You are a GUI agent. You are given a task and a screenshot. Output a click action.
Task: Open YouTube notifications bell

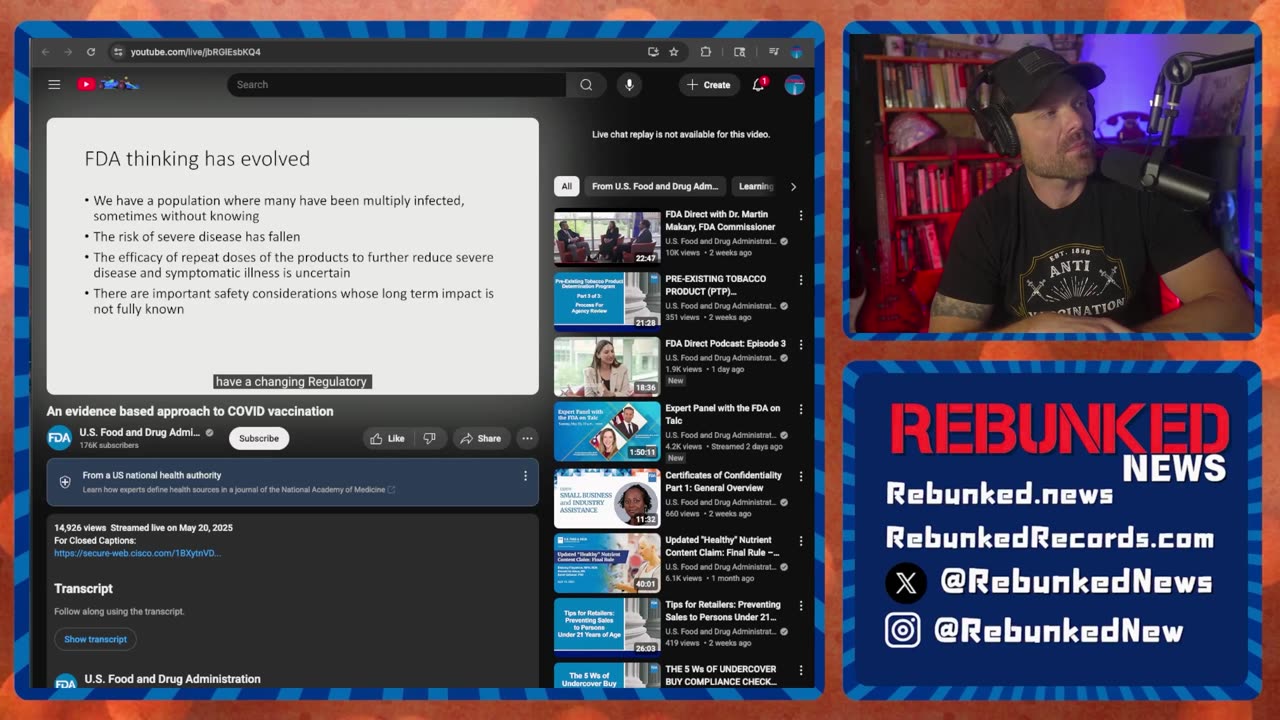pyautogui.click(x=759, y=85)
